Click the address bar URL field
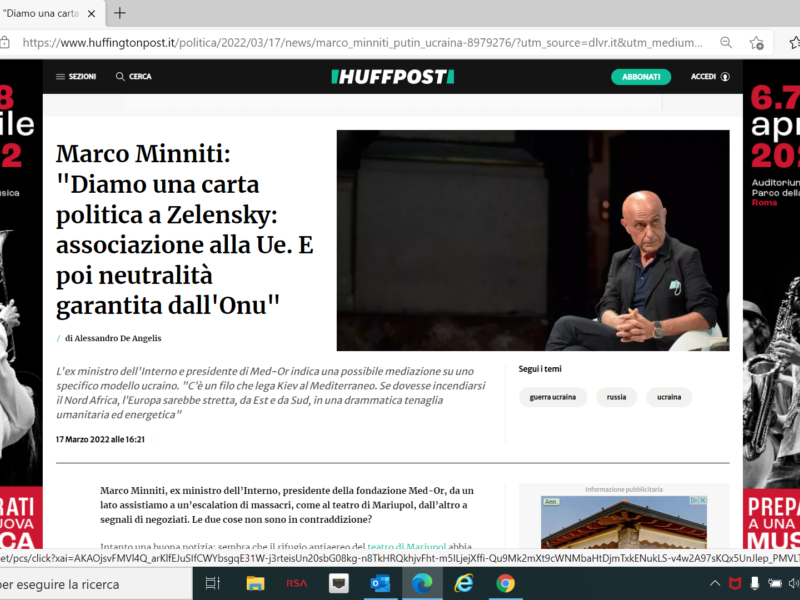The width and height of the screenshot is (800, 600). tap(362, 43)
